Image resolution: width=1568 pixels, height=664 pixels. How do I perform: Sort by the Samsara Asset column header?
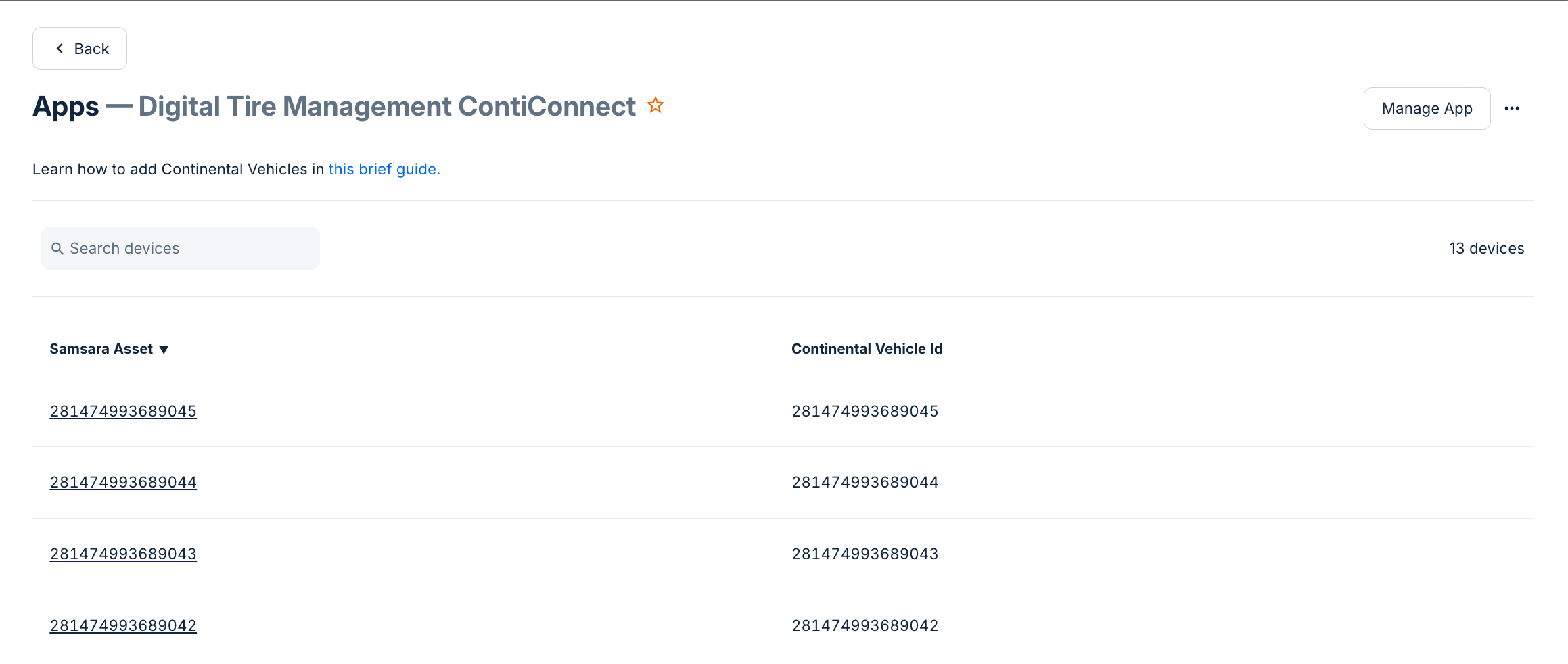coord(101,349)
